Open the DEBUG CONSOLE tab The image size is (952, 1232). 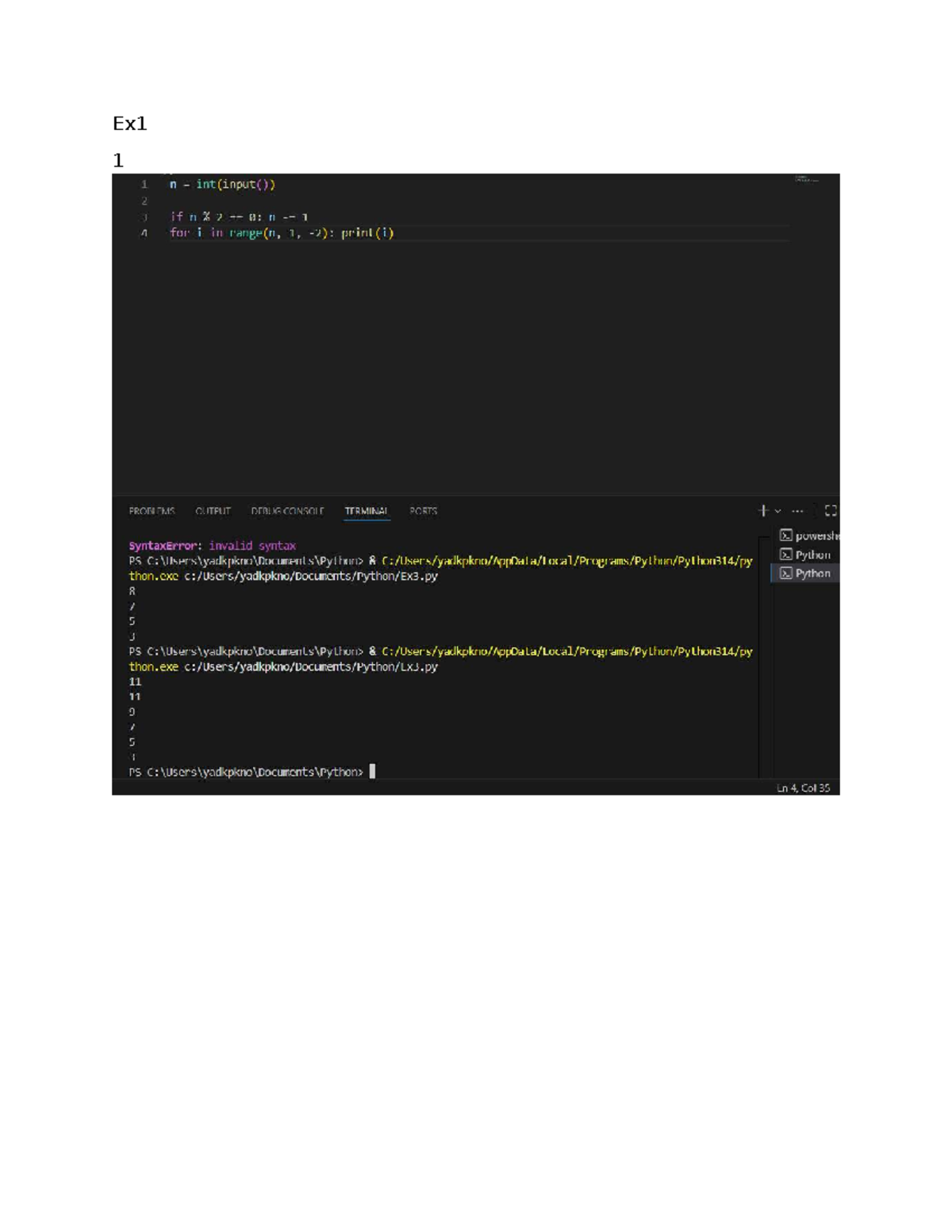coord(287,511)
